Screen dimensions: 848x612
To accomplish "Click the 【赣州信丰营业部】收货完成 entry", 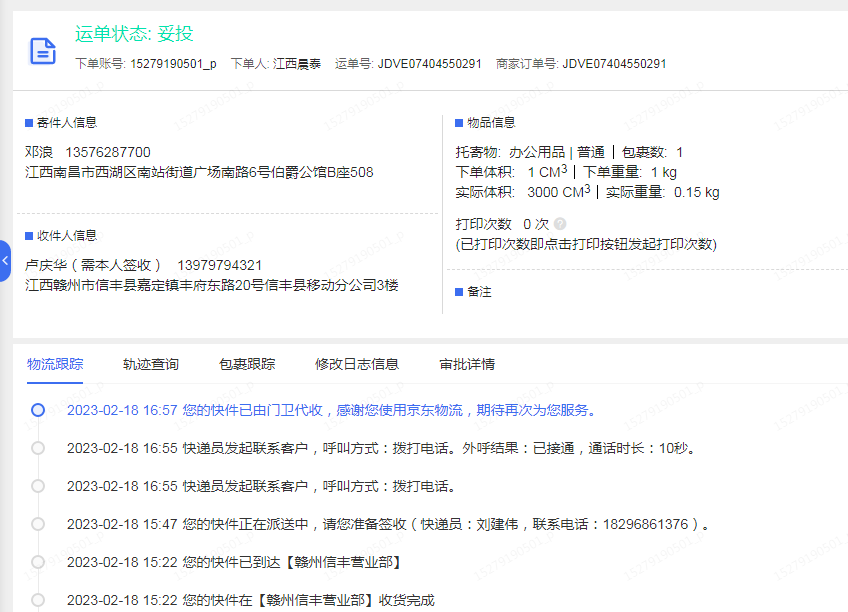I will (251, 600).
